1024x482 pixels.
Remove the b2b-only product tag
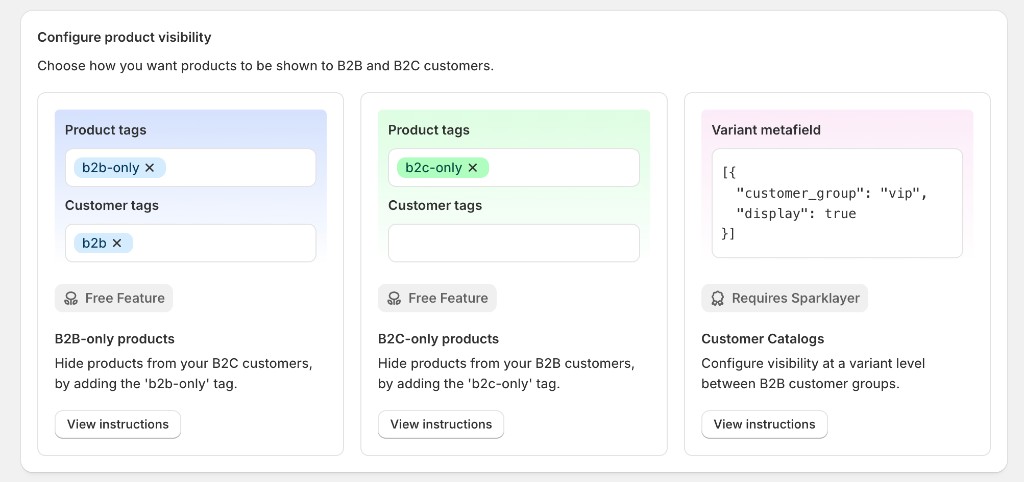pyautogui.click(x=150, y=168)
